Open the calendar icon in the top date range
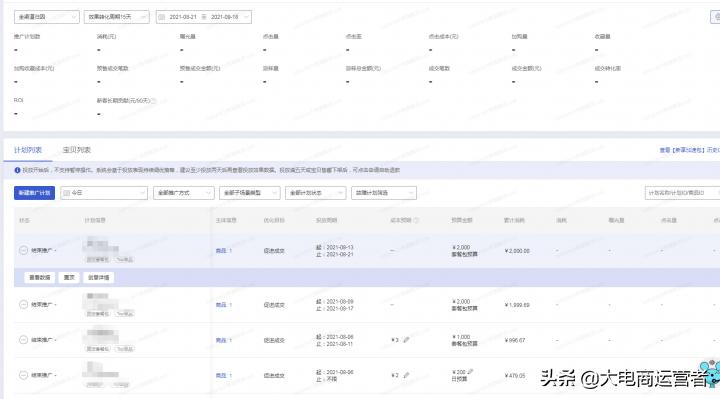 point(161,17)
